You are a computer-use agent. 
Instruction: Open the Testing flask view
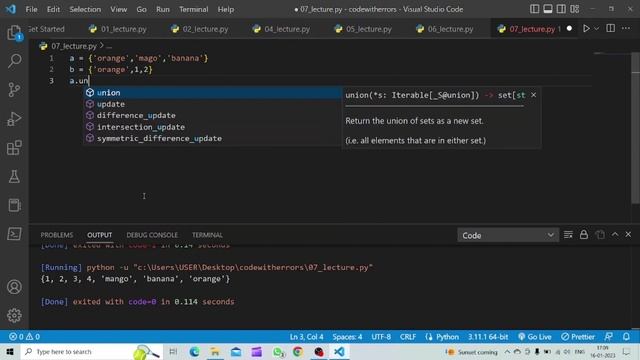[x=14, y=176]
